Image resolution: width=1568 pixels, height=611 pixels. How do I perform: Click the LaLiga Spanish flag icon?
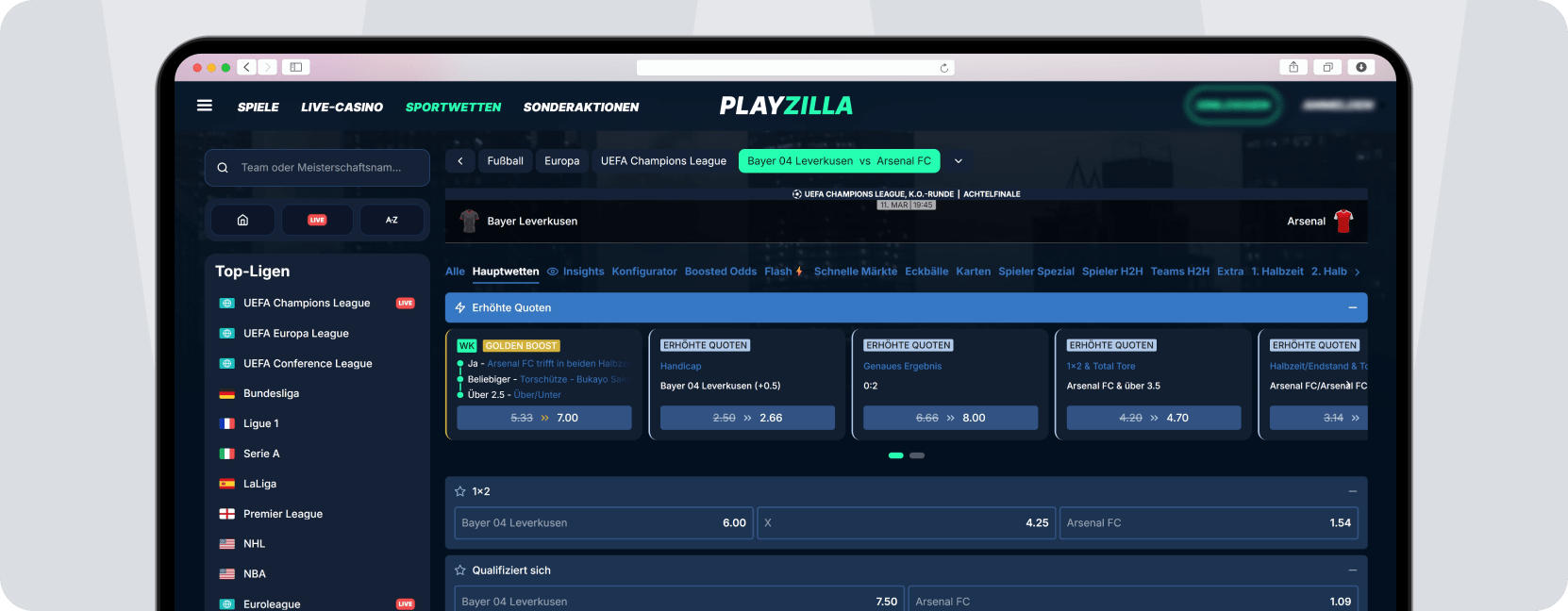227,484
